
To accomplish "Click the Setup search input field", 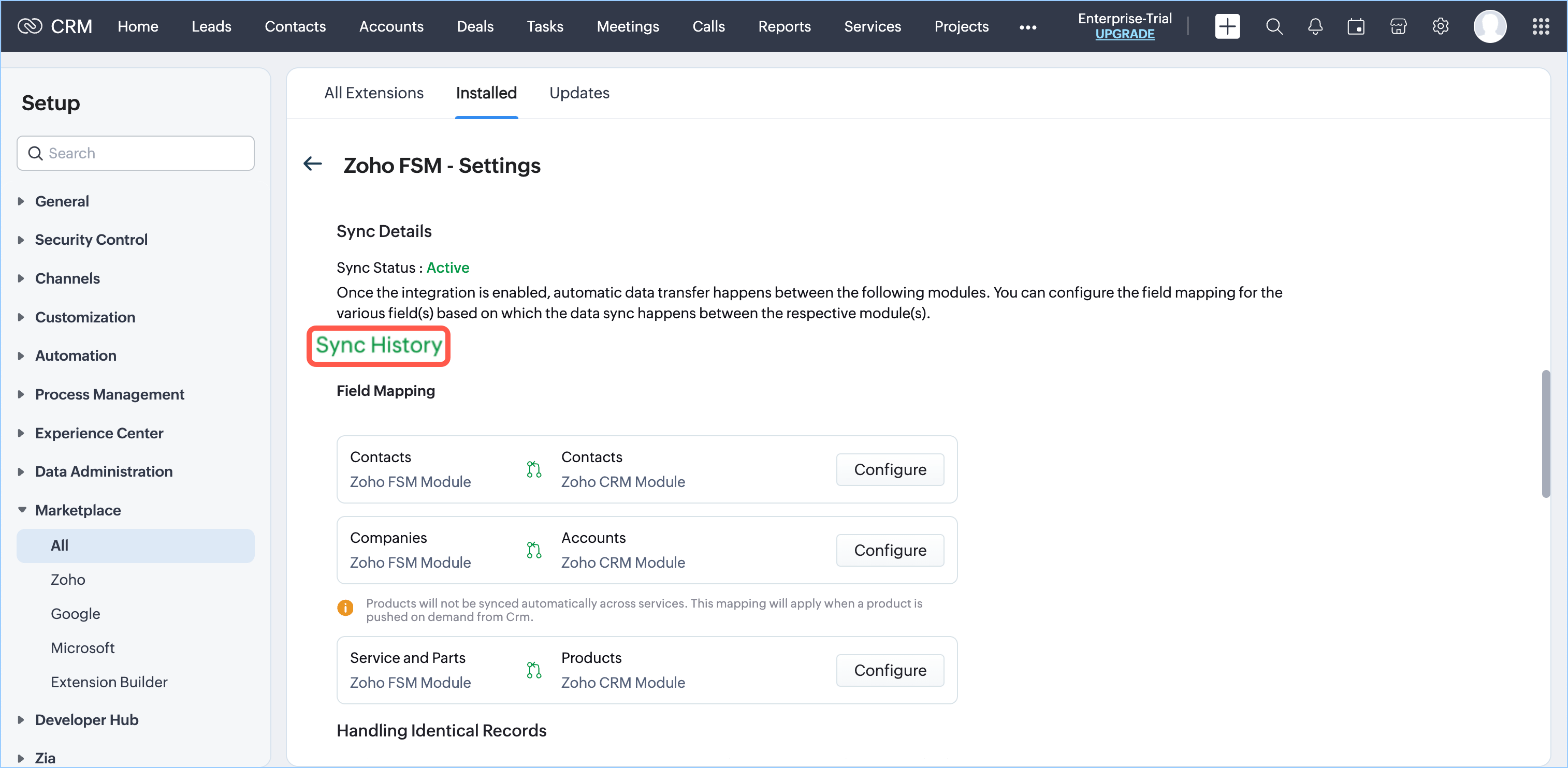I will click(x=136, y=153).
